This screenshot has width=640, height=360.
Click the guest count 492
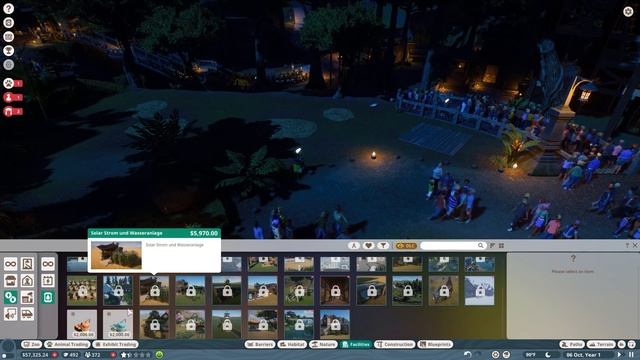(x=73, y=355)
